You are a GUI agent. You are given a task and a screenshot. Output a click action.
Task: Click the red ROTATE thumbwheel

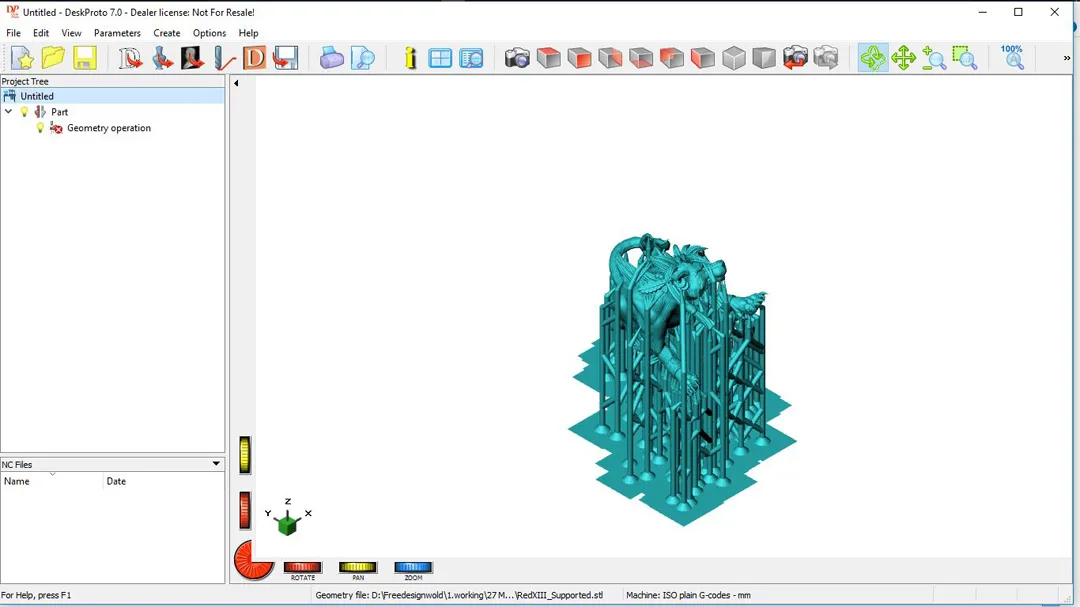[302, 567]
